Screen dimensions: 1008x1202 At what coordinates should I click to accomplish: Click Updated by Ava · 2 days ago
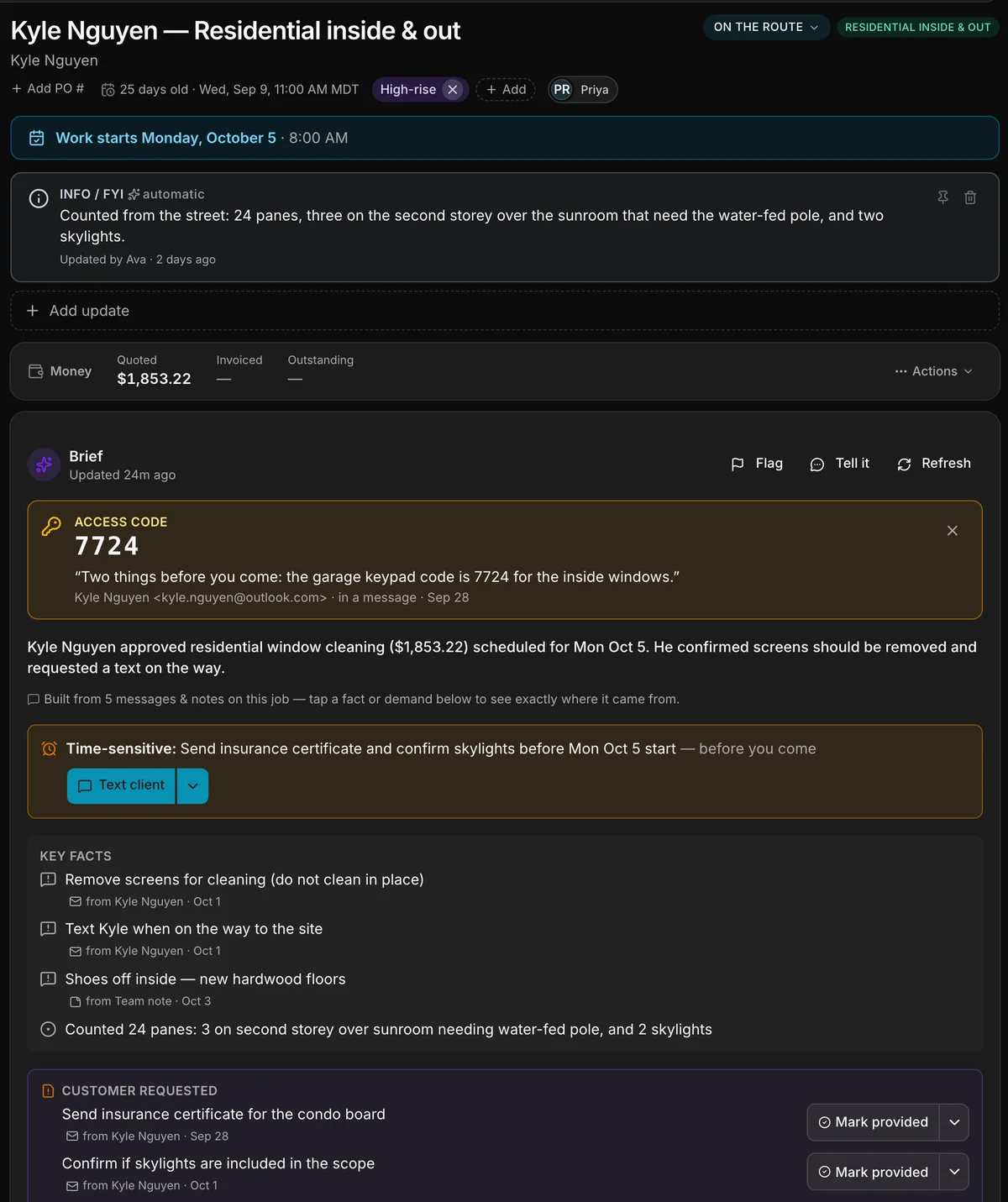click(x=138, y=260)
